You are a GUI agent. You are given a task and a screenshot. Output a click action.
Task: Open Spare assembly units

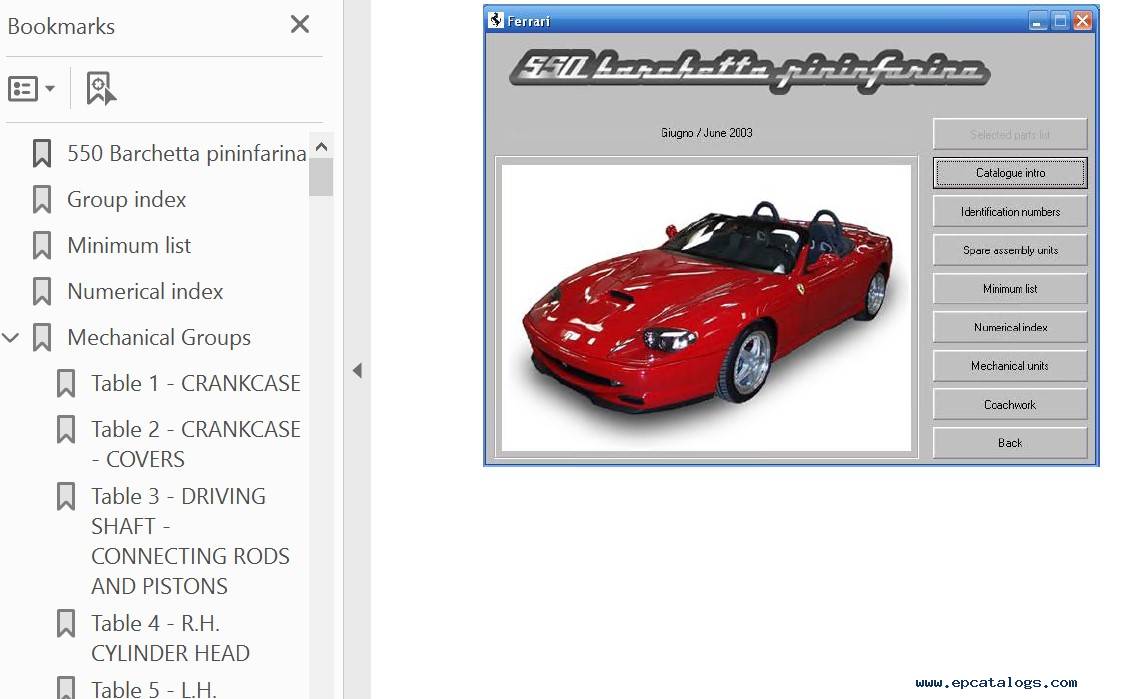(x=1010, y=250)
